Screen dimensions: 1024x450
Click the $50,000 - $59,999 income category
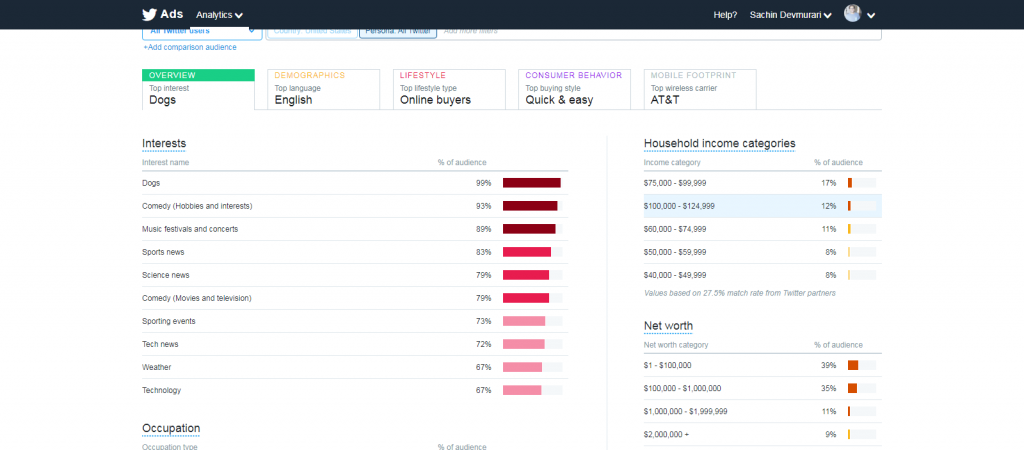point(675,252)
